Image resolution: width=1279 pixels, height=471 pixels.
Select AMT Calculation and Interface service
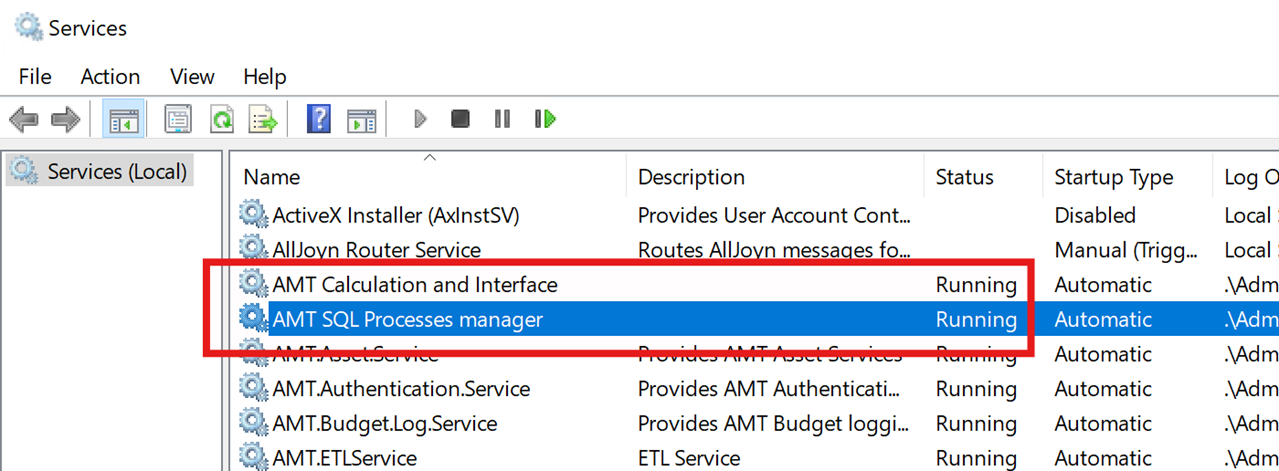[x=415, y=284]
